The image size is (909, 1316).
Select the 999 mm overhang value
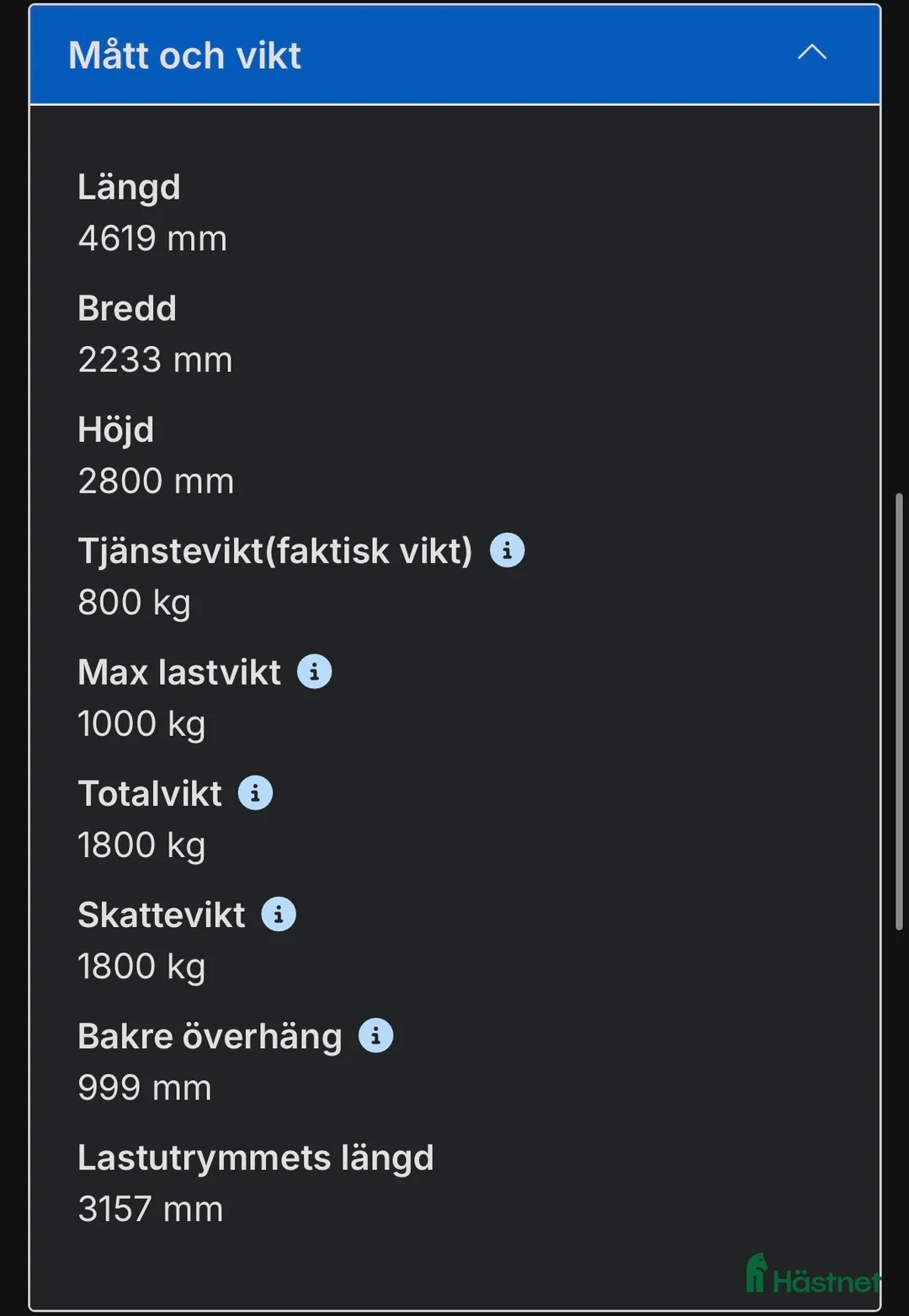tap(143, 1086)
